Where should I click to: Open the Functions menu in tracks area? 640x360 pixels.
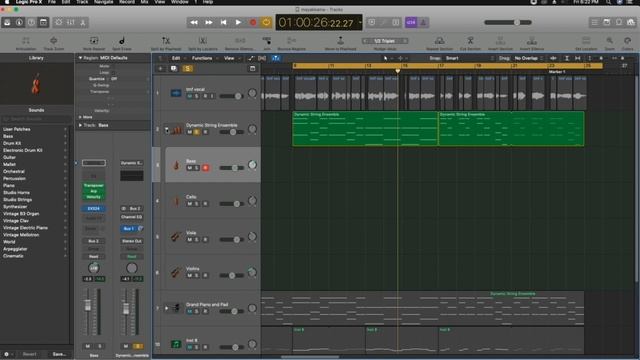pyautogui.click(x=202, y=58)
